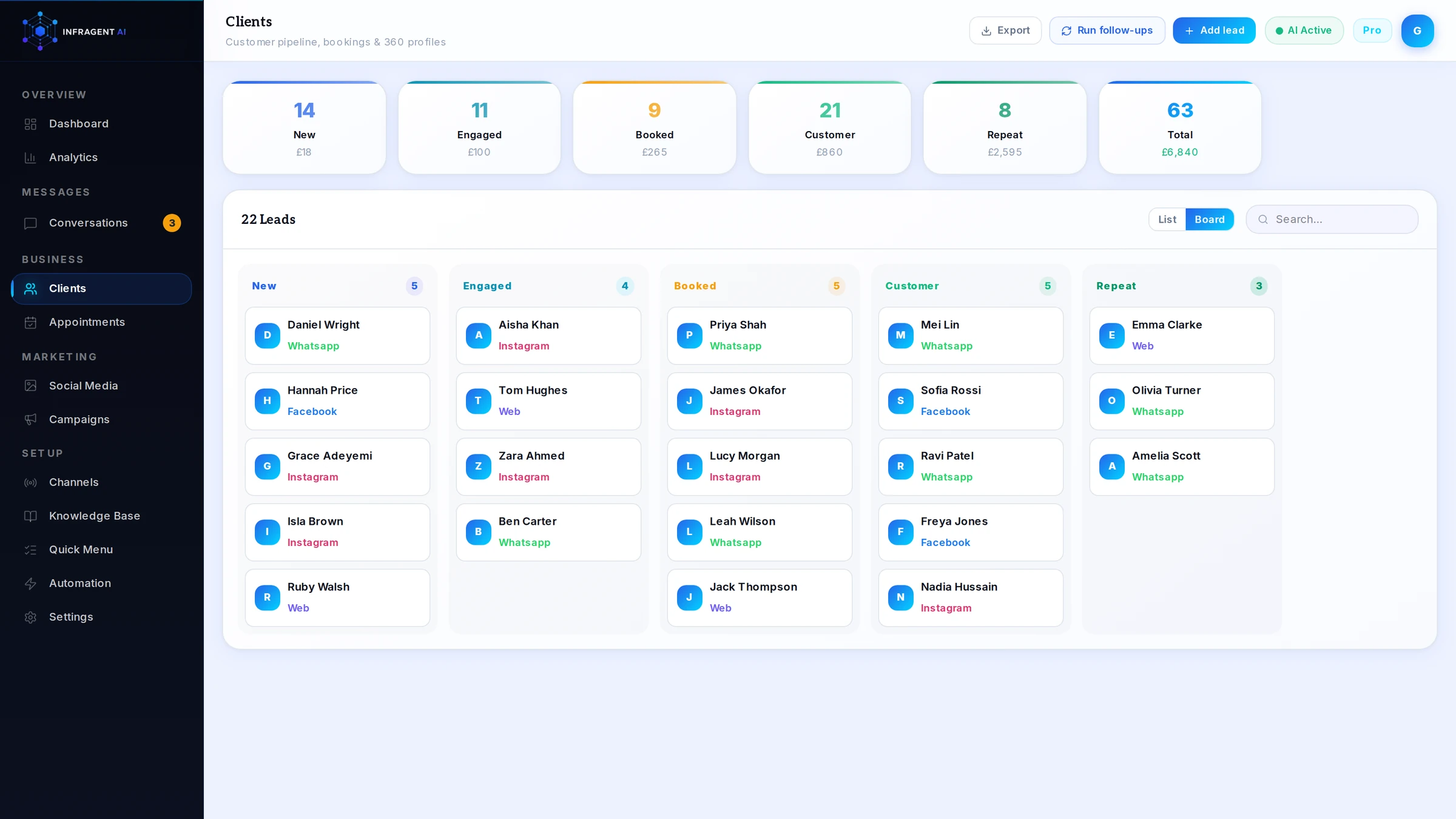Open Amelia Scott repeat card

pos(1182,467)
